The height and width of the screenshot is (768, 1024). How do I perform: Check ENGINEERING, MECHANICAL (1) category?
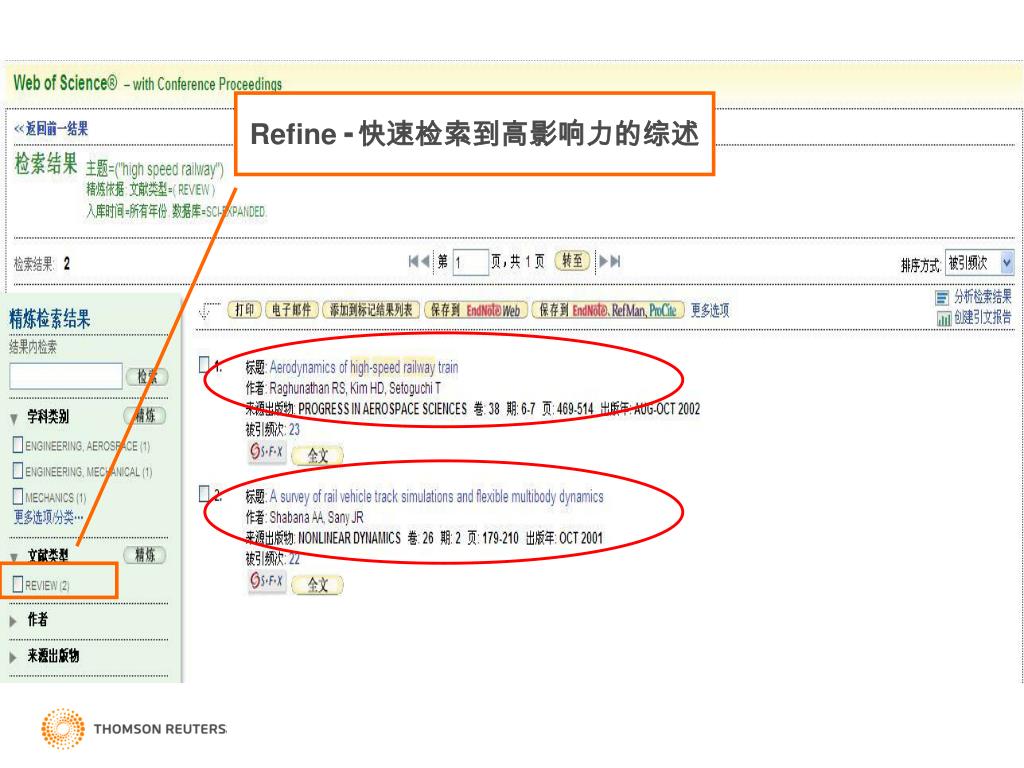point(18,471)
